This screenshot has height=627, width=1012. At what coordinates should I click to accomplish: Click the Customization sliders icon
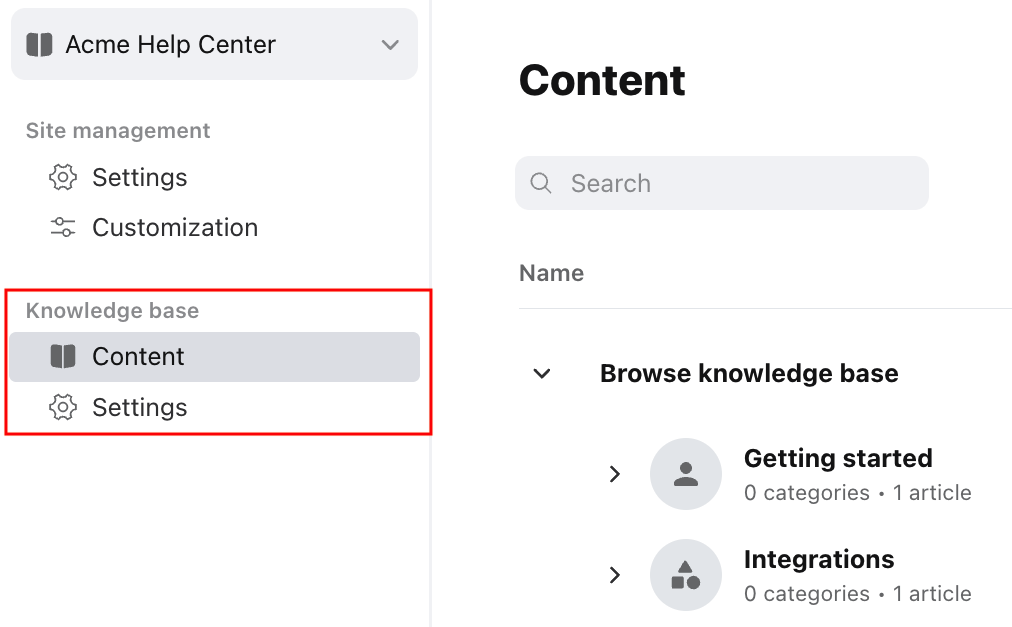point(63,227)
